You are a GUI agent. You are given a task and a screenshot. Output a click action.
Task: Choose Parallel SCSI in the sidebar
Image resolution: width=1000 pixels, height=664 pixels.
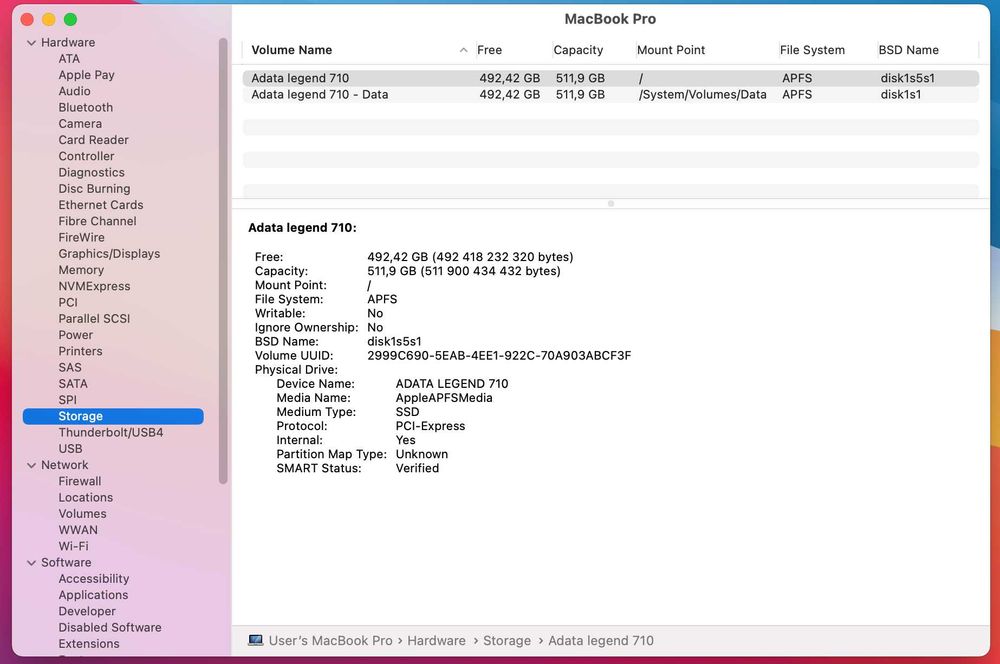click(94, 319)
